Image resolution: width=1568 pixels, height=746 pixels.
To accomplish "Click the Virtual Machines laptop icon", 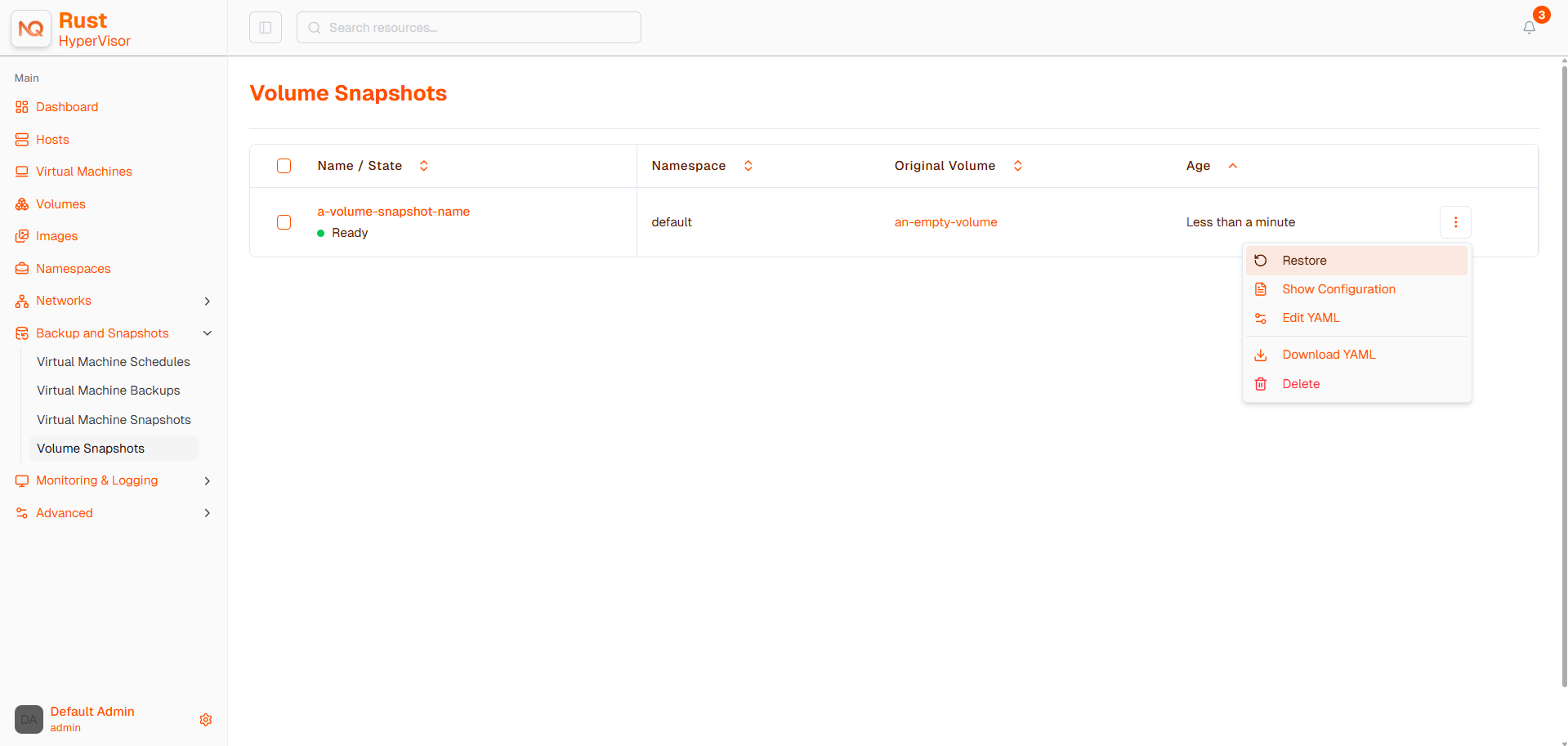I will coord(22,172).
